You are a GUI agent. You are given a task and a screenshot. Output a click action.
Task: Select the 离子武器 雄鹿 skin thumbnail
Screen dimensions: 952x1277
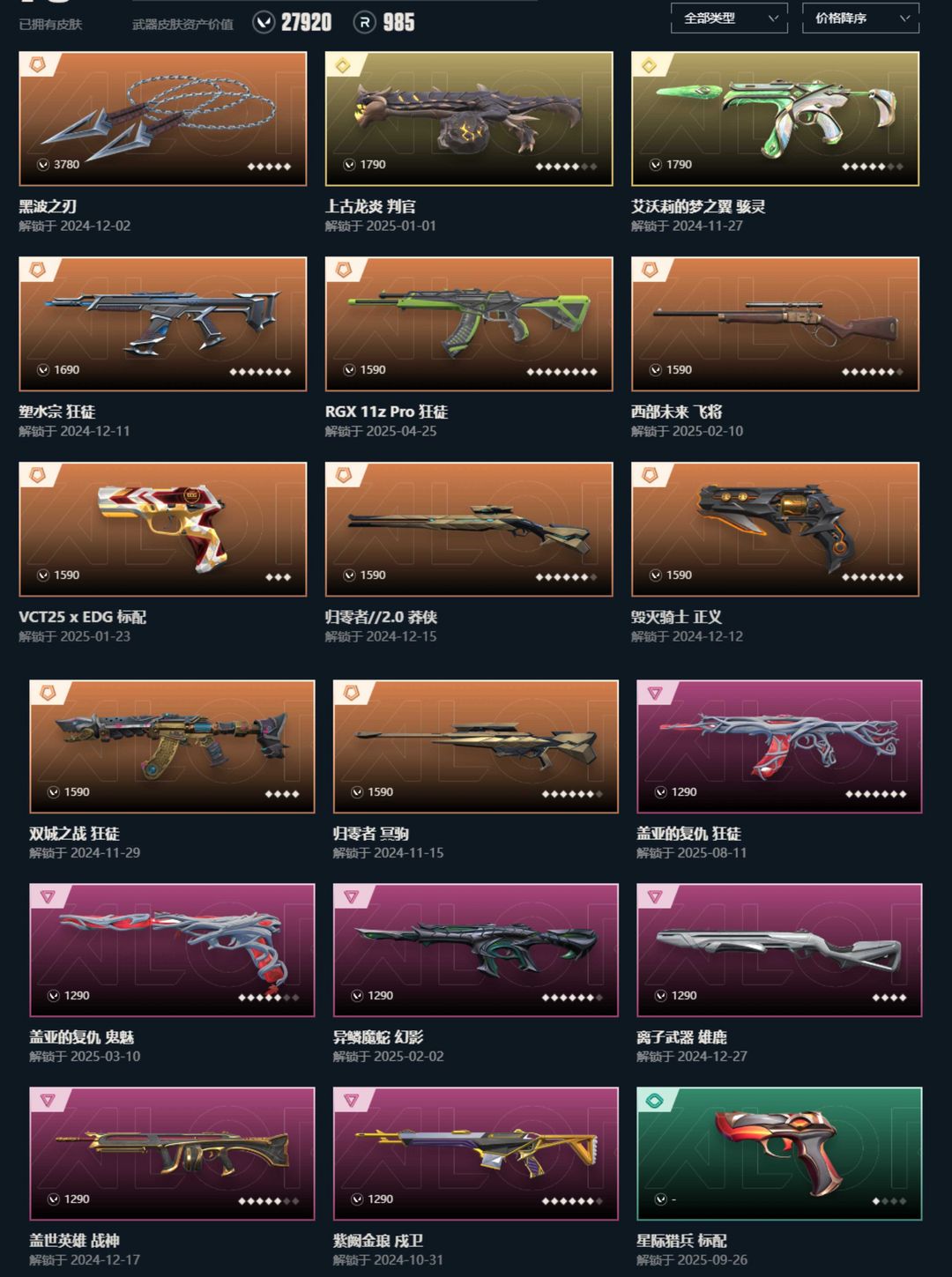(x=779, y=949)
